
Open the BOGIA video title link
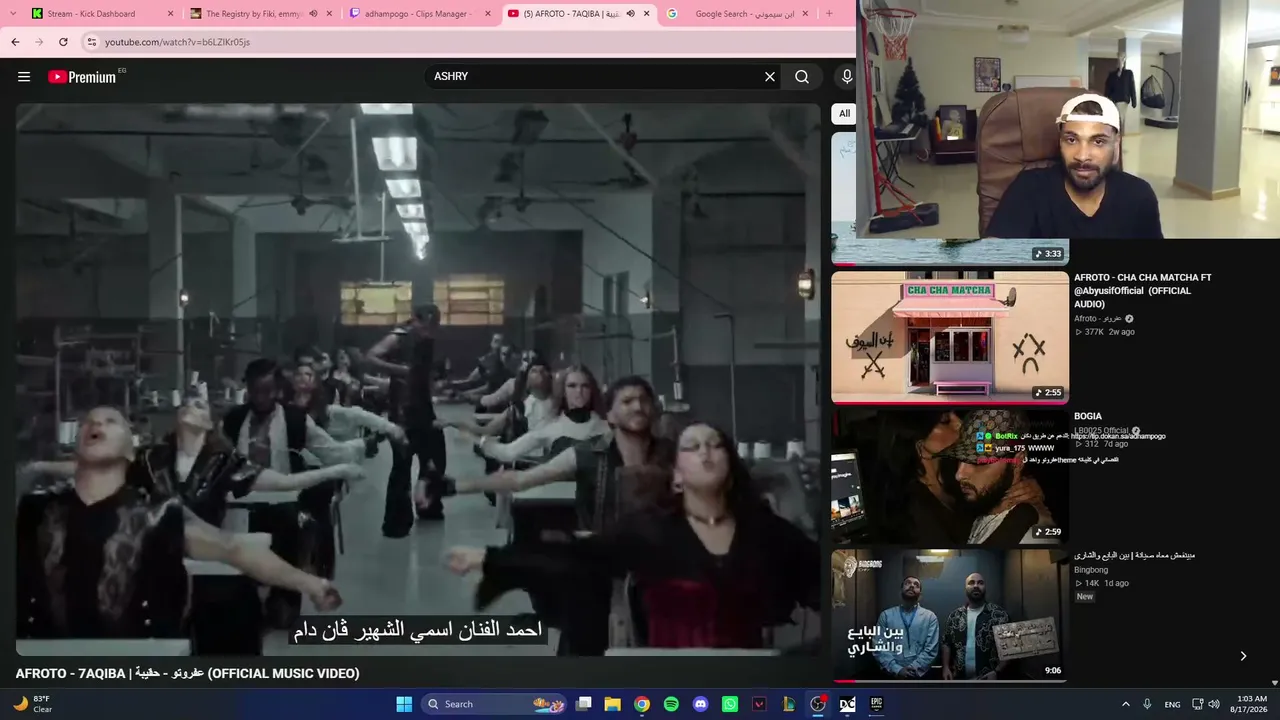(x=1088, y=416)
